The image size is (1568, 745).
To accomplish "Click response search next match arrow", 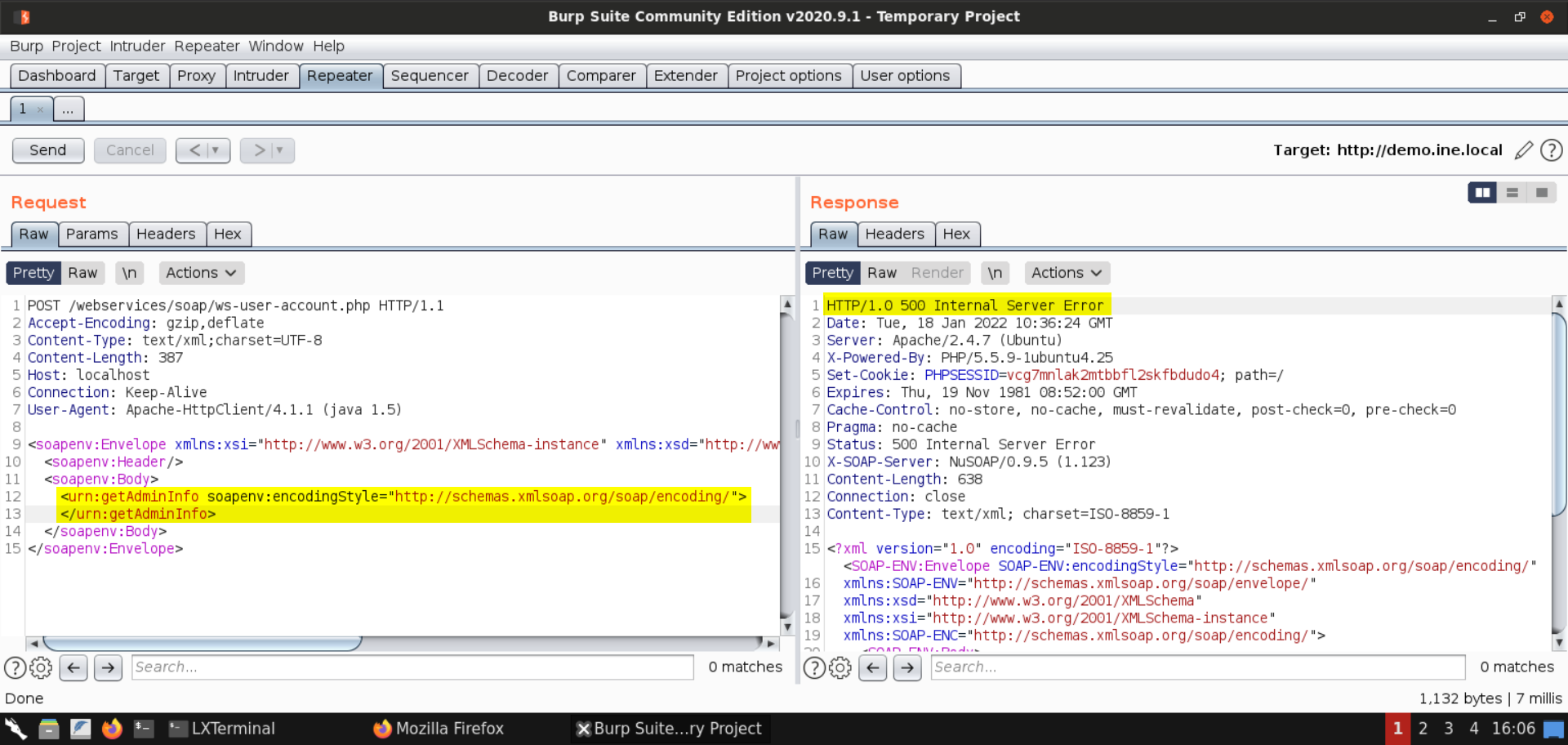I will [906, 667].
